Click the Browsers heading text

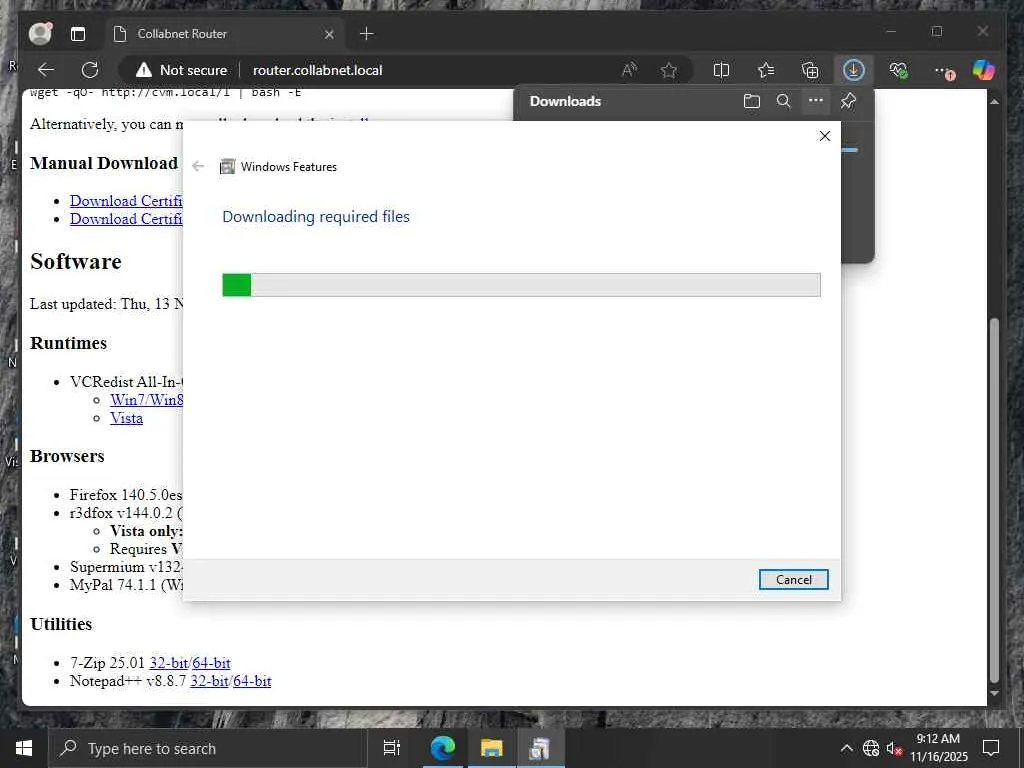click(67, 456)
